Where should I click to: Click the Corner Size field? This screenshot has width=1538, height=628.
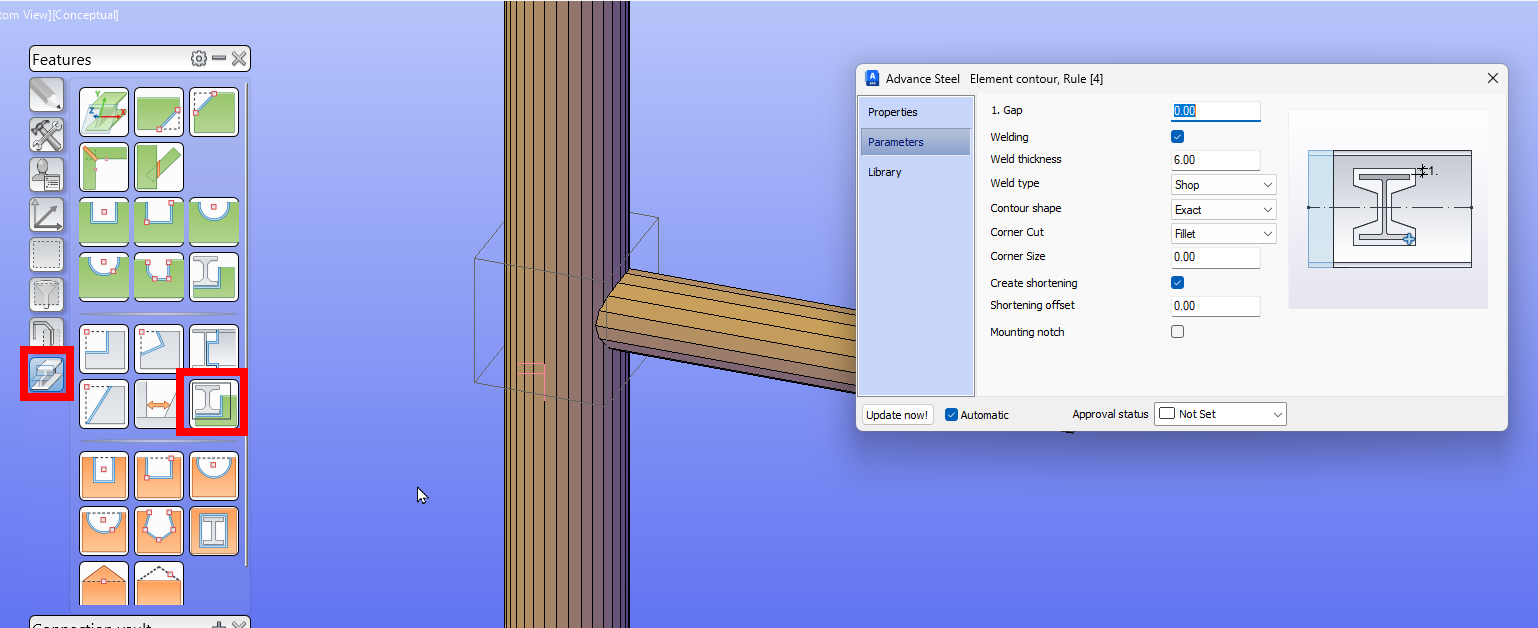click(x=1215, y=257)
